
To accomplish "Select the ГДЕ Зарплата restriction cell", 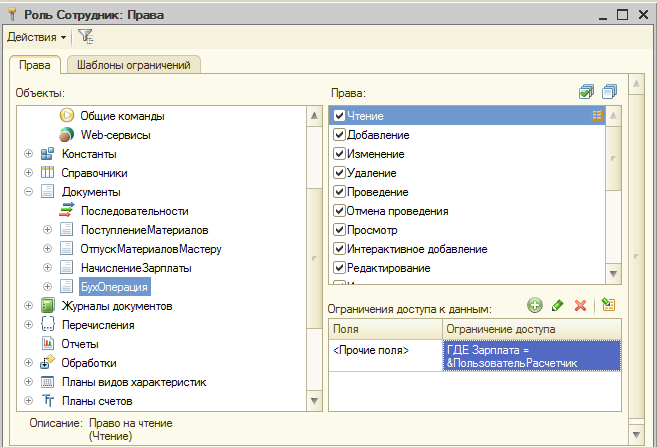I will [x=532, y=356].
